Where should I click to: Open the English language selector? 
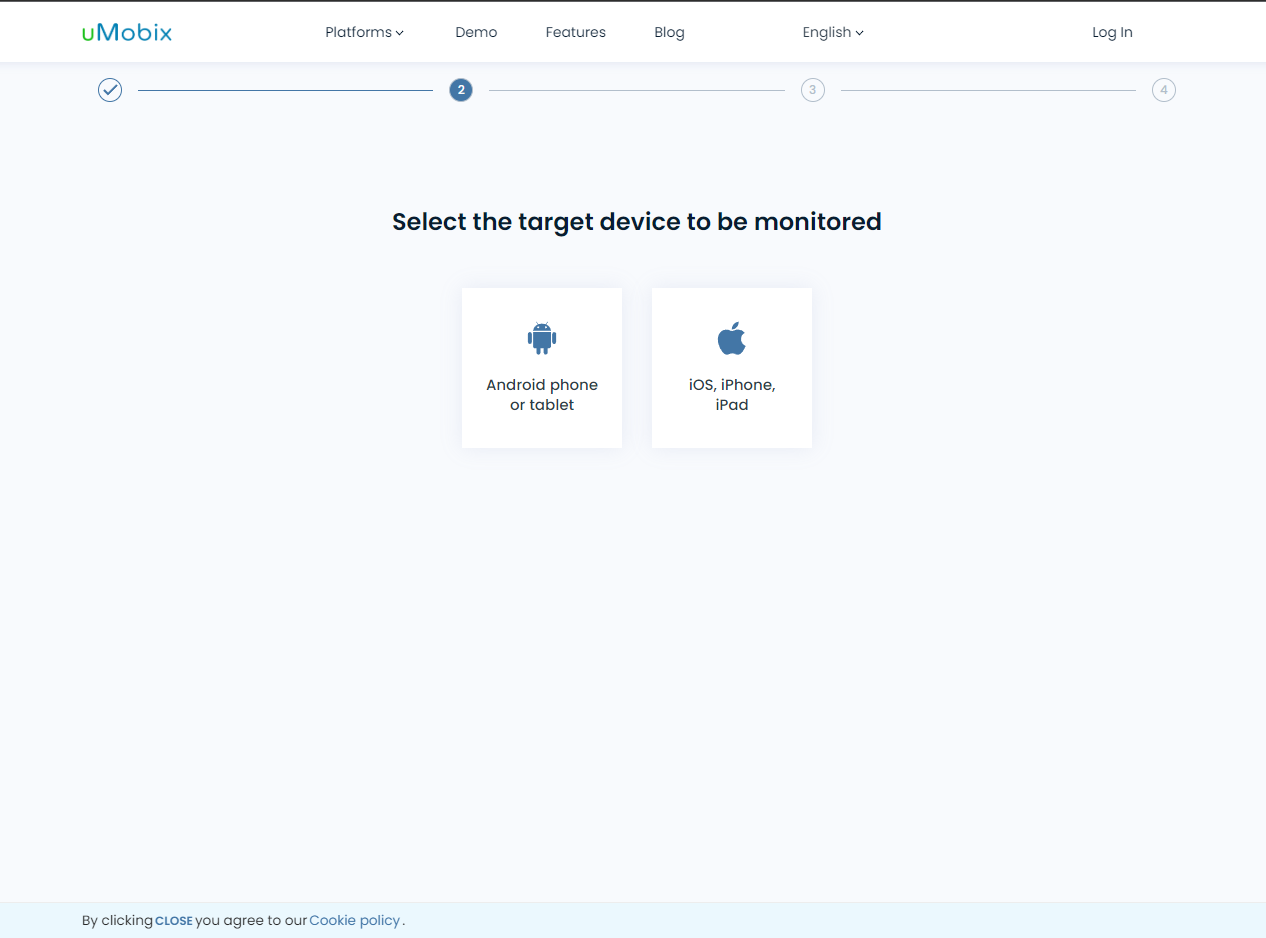pyautogui.click(x=833, y=32)
